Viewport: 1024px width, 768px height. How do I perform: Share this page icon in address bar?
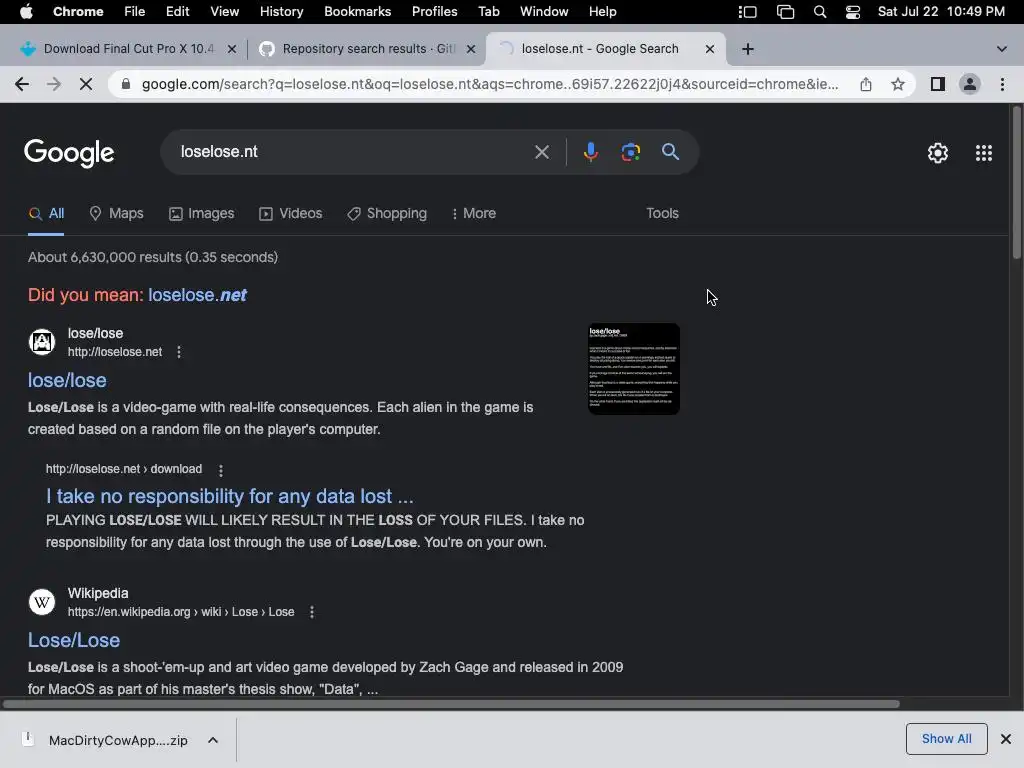click(x=866, y=84)
